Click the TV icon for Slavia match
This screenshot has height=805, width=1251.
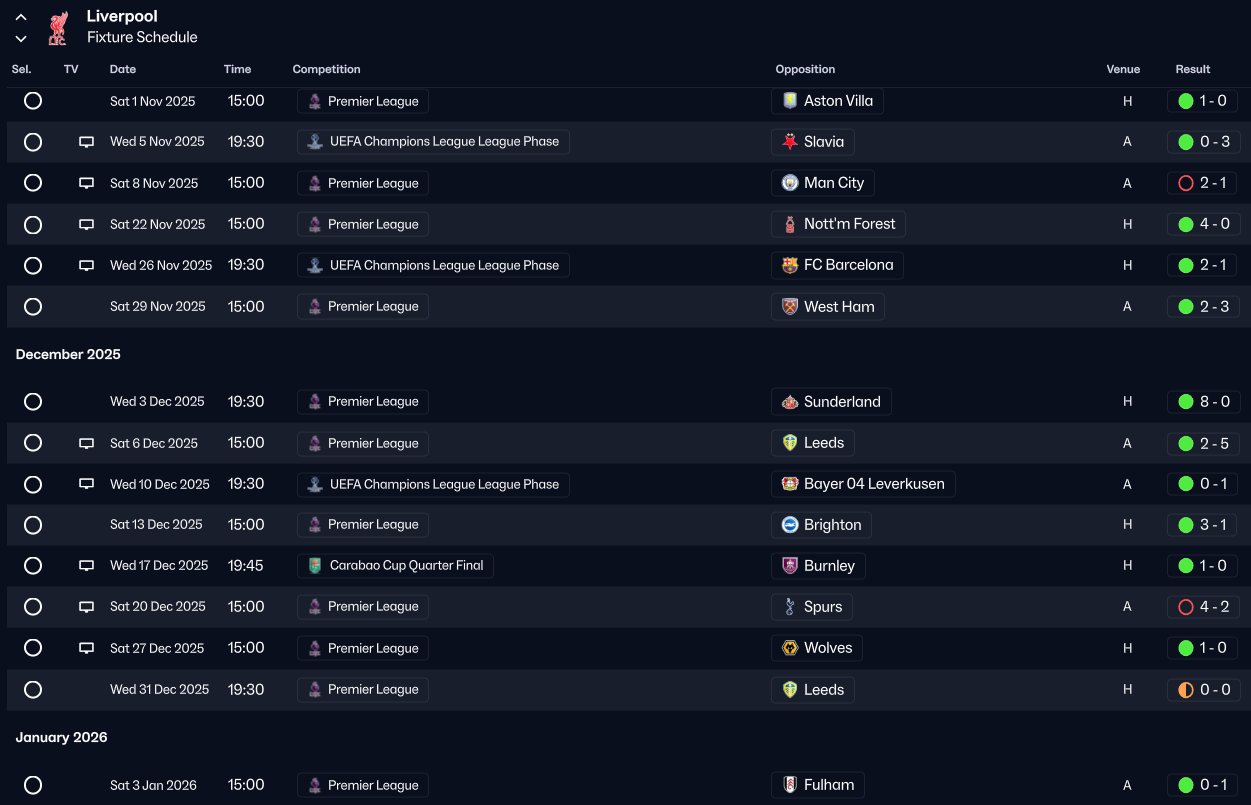(87, 142)
